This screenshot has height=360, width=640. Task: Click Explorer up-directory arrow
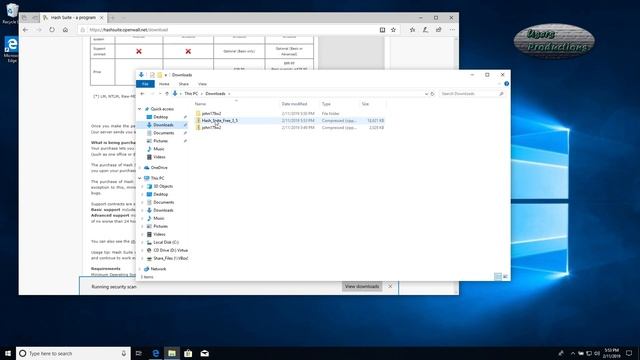pos(167,94)
